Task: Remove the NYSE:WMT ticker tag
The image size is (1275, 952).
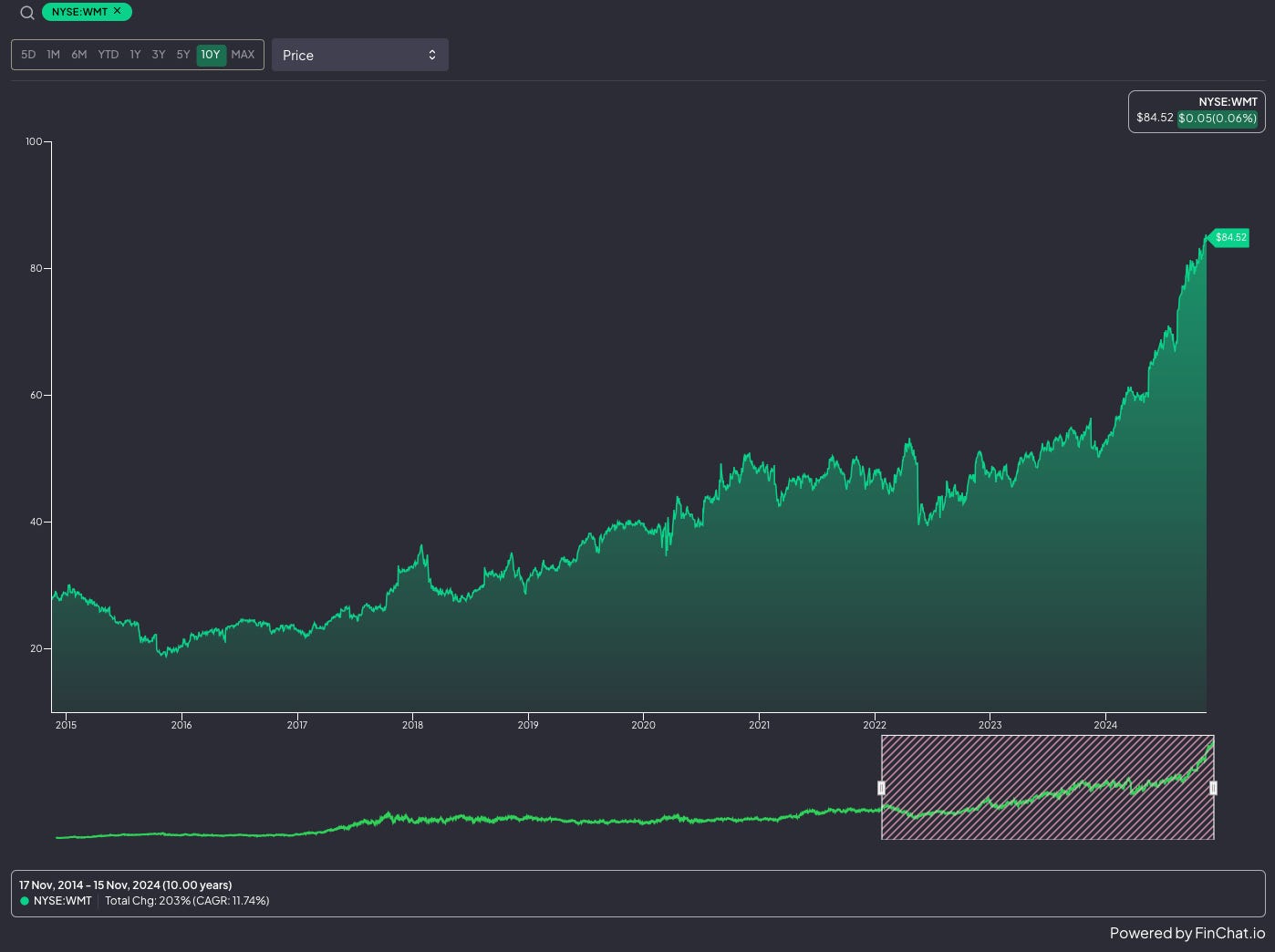Action: point(117,11)
